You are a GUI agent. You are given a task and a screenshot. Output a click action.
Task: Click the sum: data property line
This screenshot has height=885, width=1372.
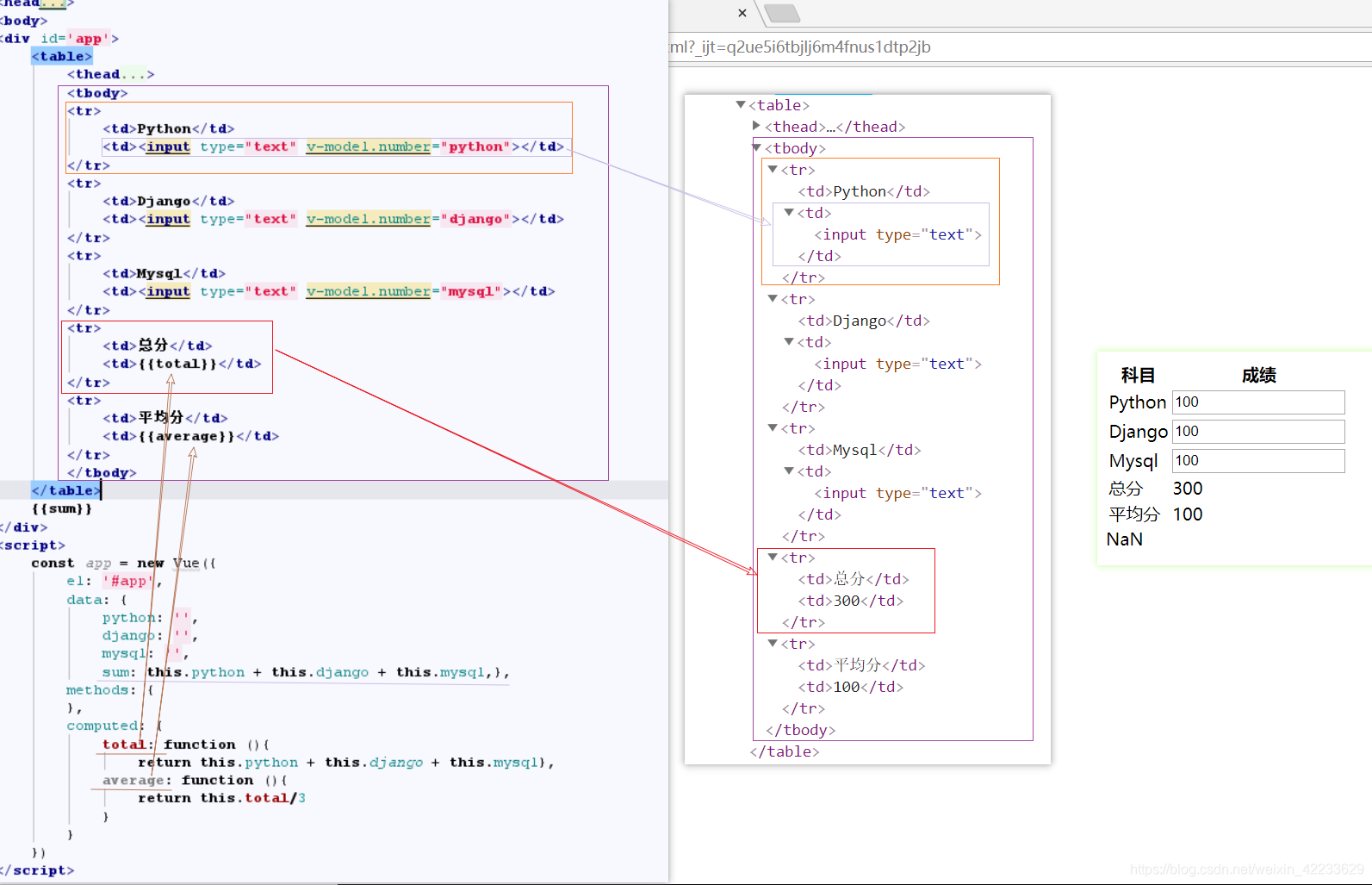point(306,672)
